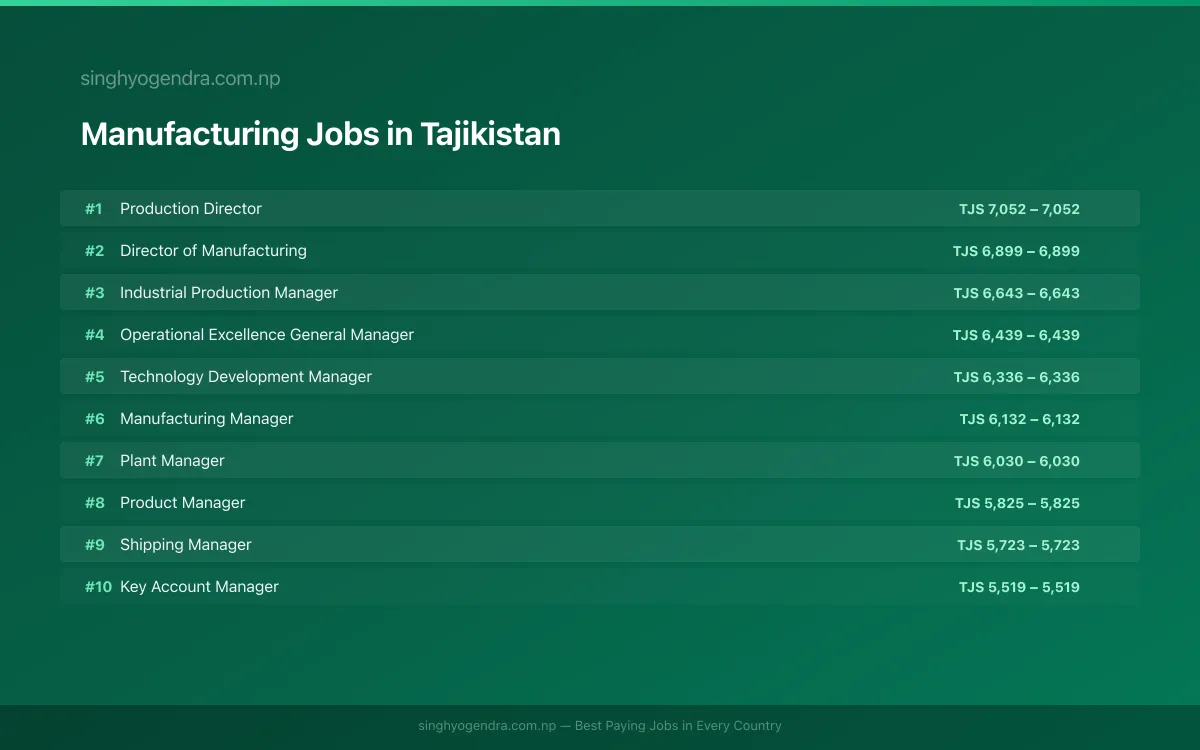Select the Key Account Manager job title
The width and height of the screenshot is (1200, 750).
(x=199, y=587)
